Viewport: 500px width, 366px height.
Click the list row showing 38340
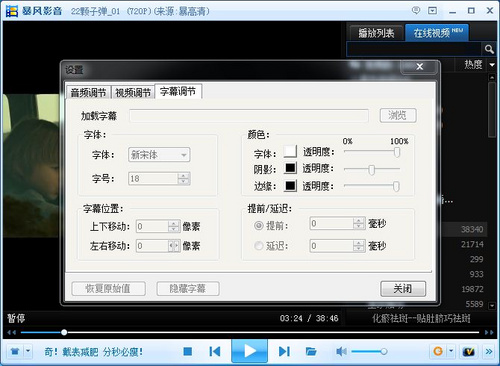pyautogui.click(x=464, y=229)
